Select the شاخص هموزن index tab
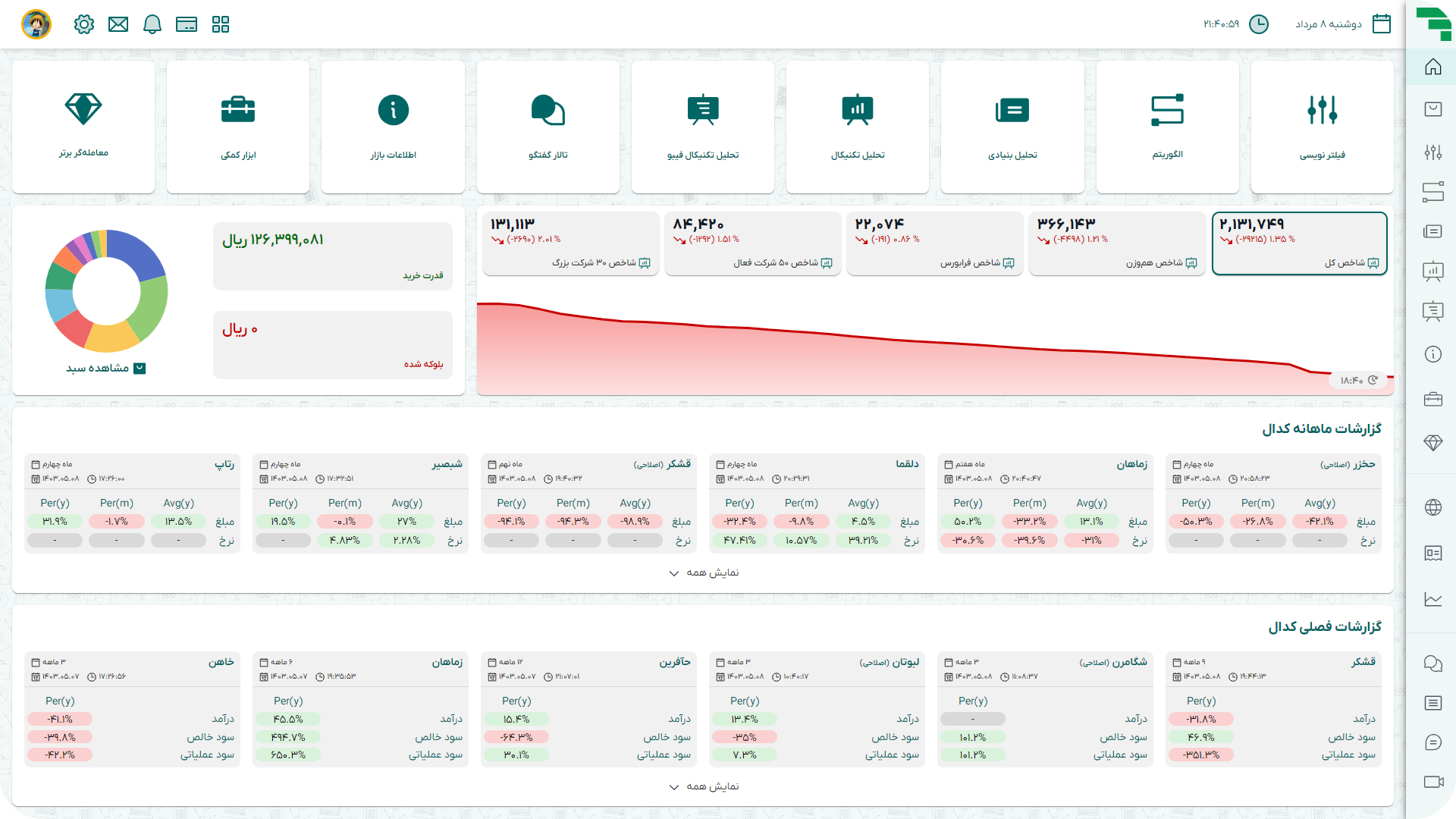 (x=1117, y=243)
